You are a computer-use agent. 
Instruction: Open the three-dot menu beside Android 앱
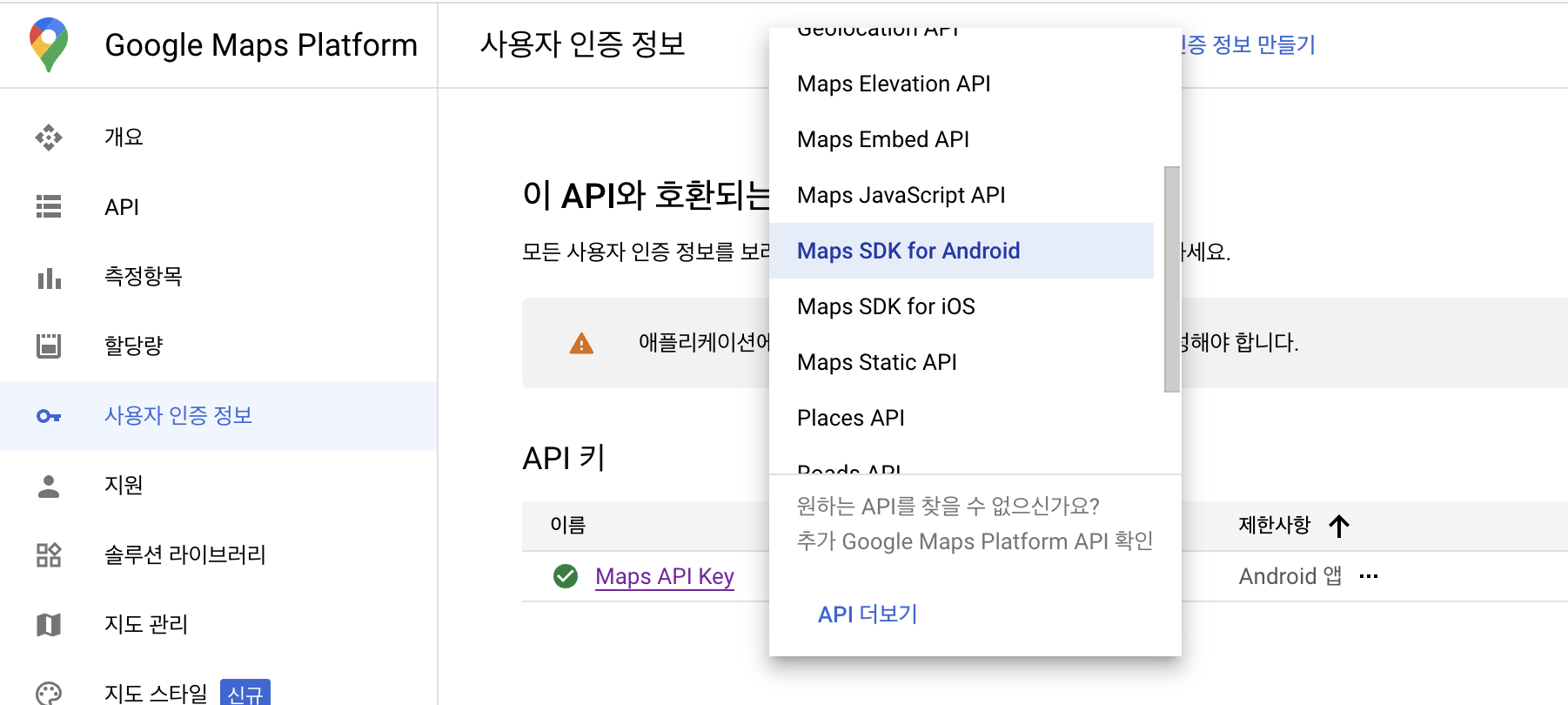pos(1369,576)
